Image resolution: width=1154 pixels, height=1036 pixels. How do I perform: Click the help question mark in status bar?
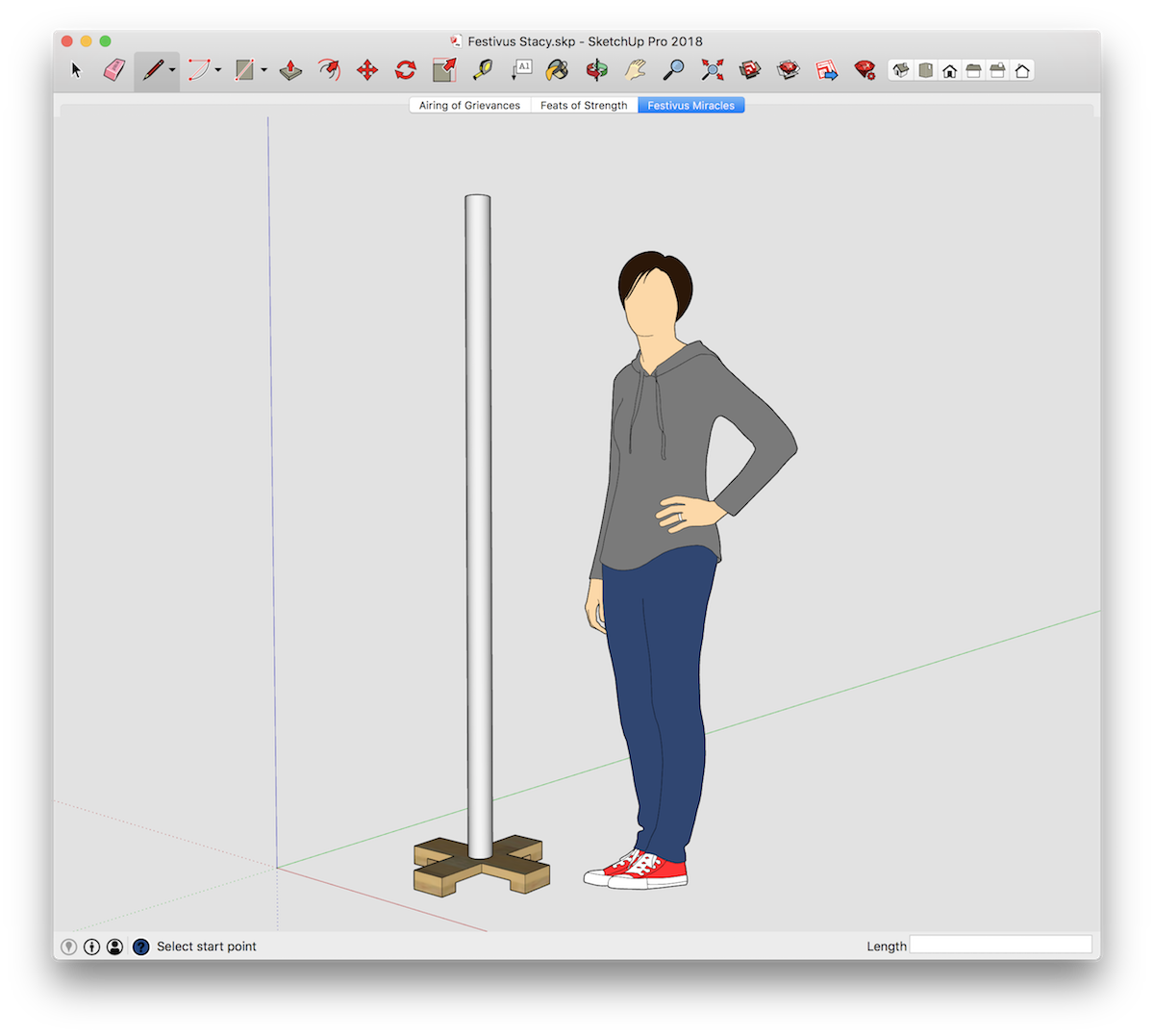click(x=139, y=946)
